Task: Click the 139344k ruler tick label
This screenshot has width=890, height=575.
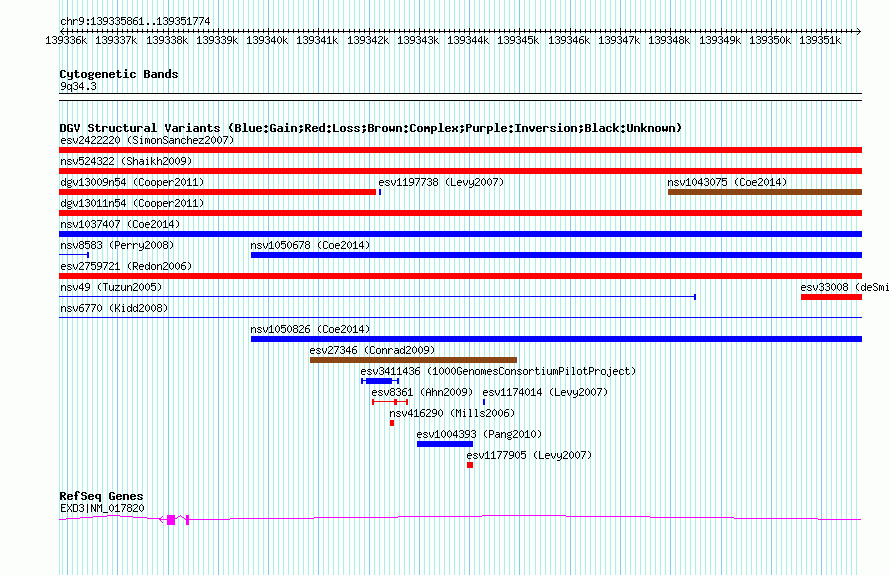Action: tap(468, 40)
